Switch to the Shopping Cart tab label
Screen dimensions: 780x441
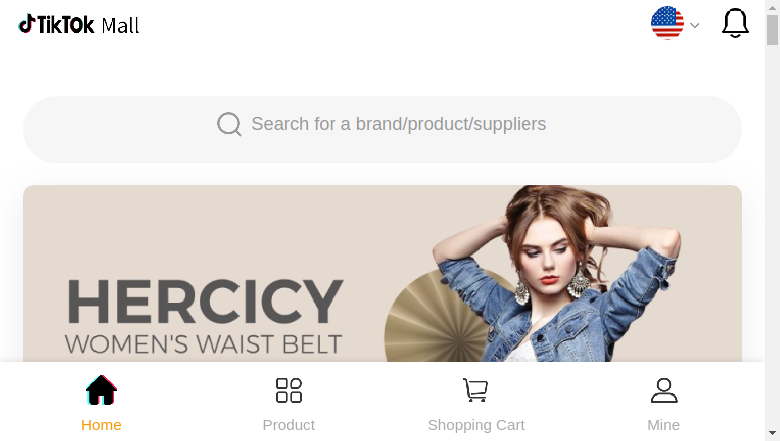(x=476, y=425)
